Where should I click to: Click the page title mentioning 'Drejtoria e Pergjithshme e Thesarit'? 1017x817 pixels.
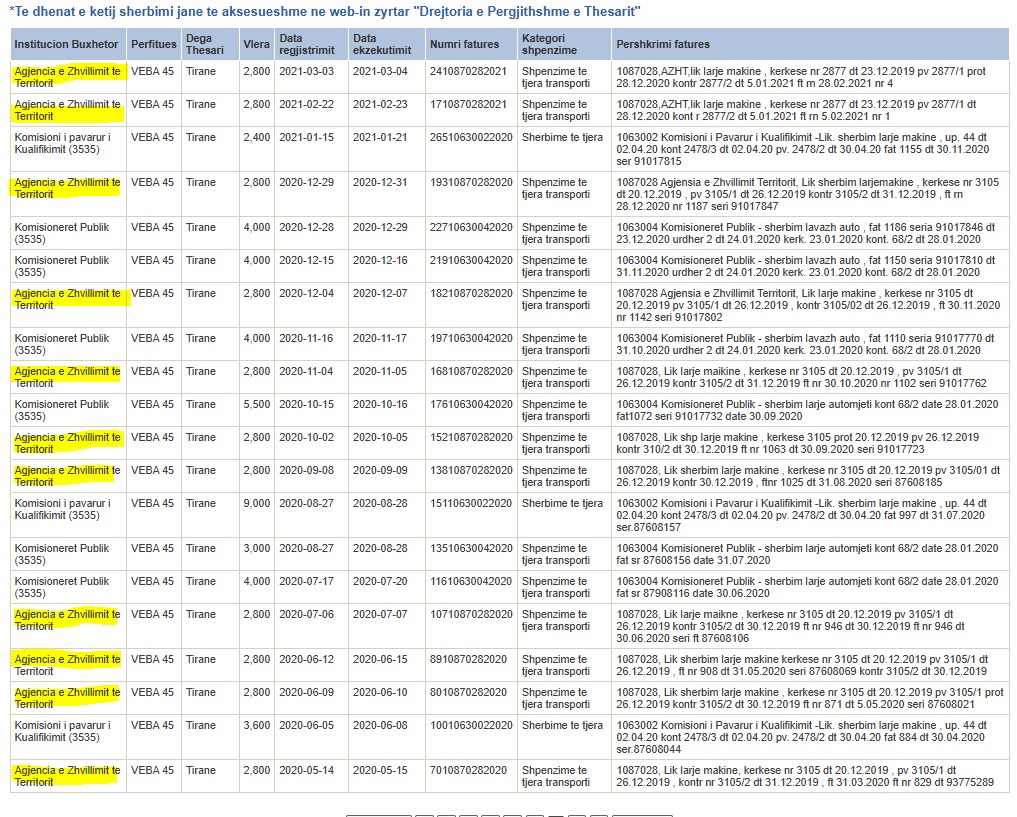(x=325, y=12)
